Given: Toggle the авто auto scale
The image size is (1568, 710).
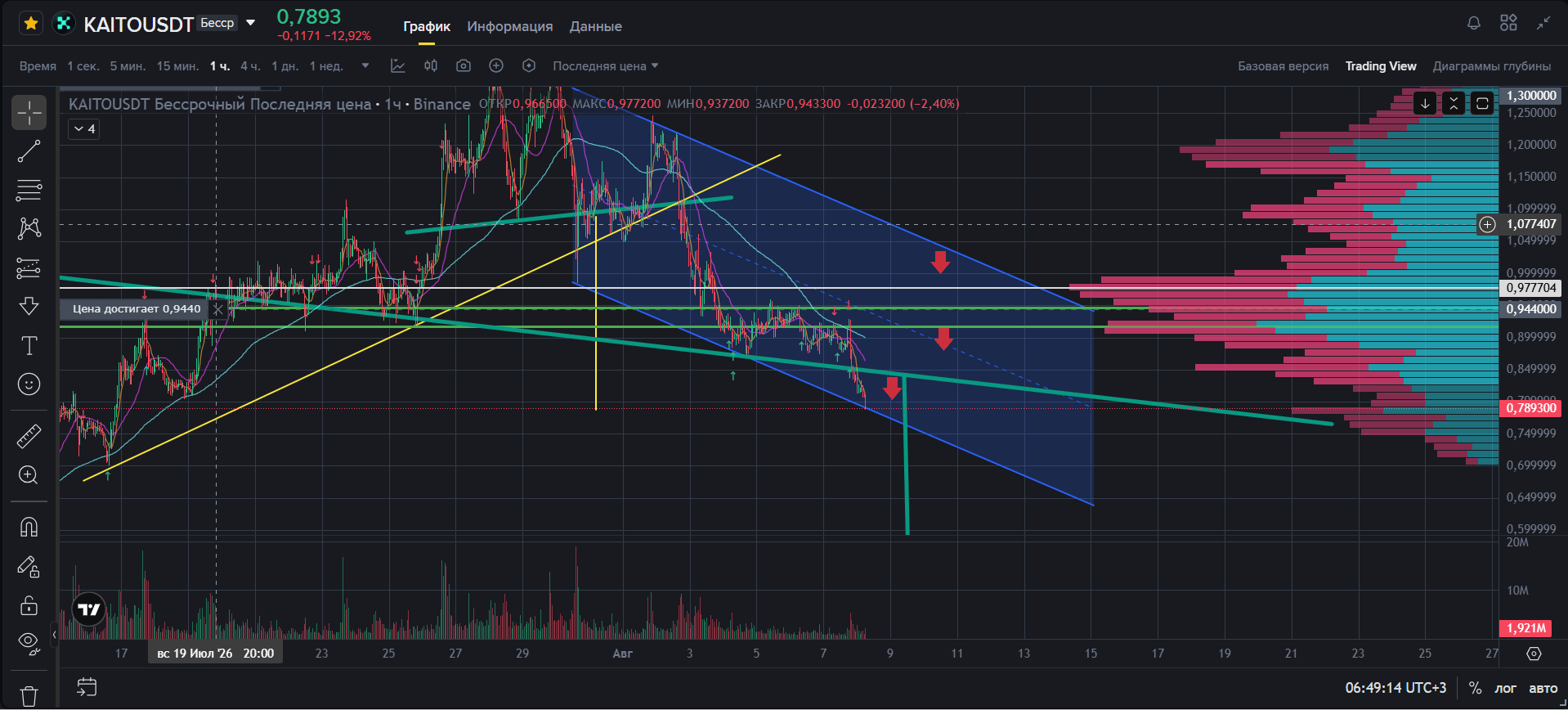Looking at the screenshot, I should coord(1543,689).
